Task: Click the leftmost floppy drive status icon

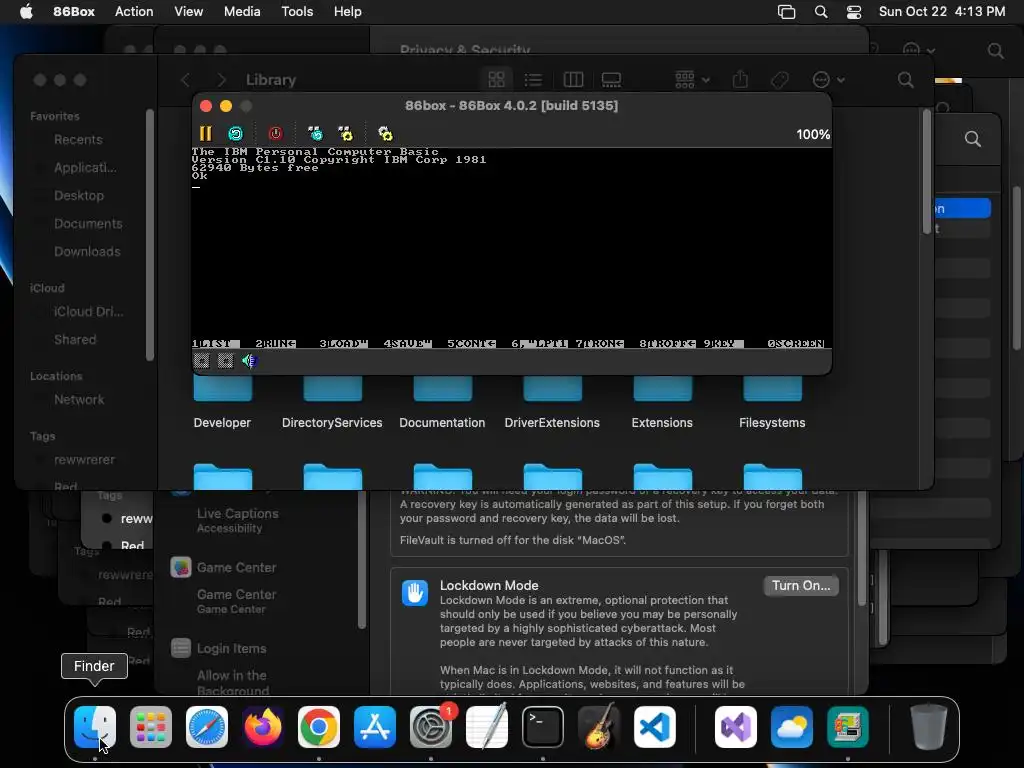Action: click(x=201, y=360)
